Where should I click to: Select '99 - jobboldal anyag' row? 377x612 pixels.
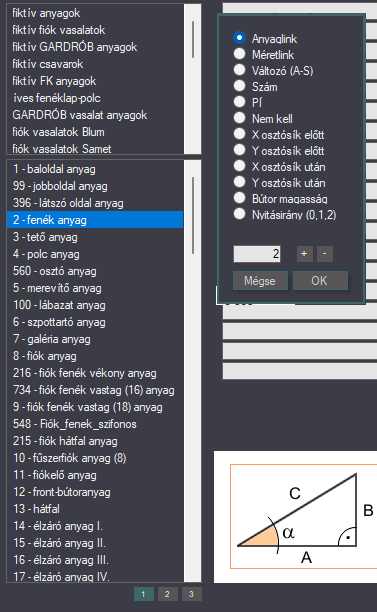click(95, 186)
